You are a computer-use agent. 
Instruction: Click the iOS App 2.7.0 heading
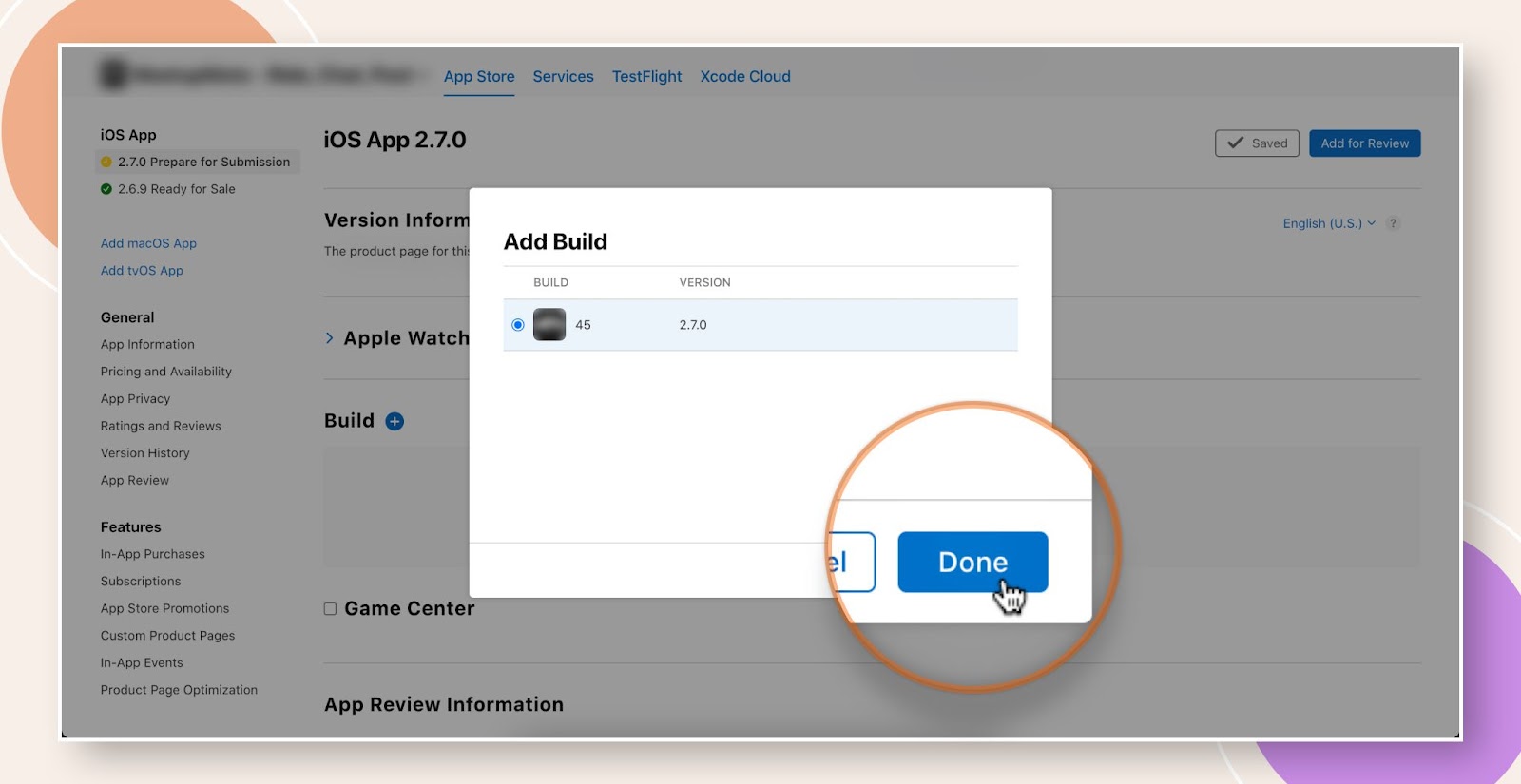[395, 141]
